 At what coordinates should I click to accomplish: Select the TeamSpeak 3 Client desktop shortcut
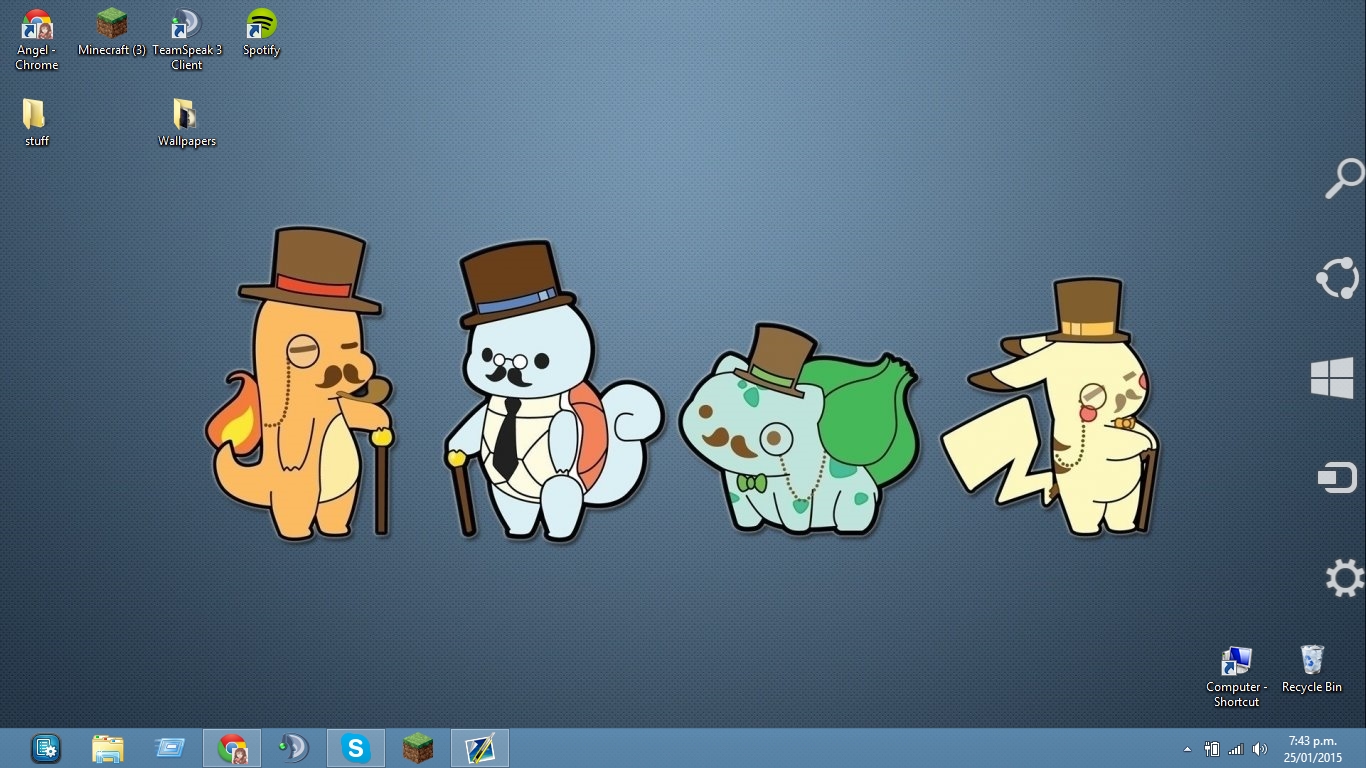pos(187,40)
